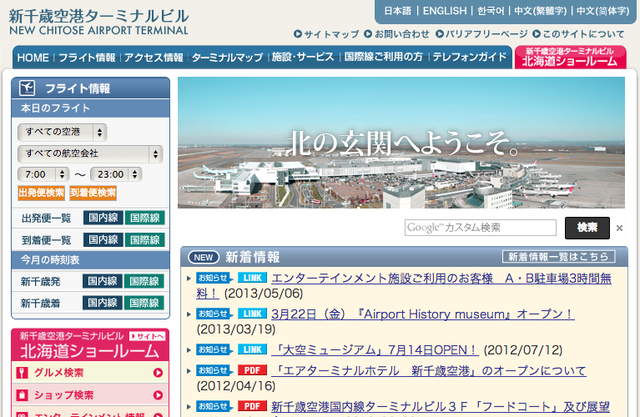Click the 到着便検索 orange button

pos(93,193)
